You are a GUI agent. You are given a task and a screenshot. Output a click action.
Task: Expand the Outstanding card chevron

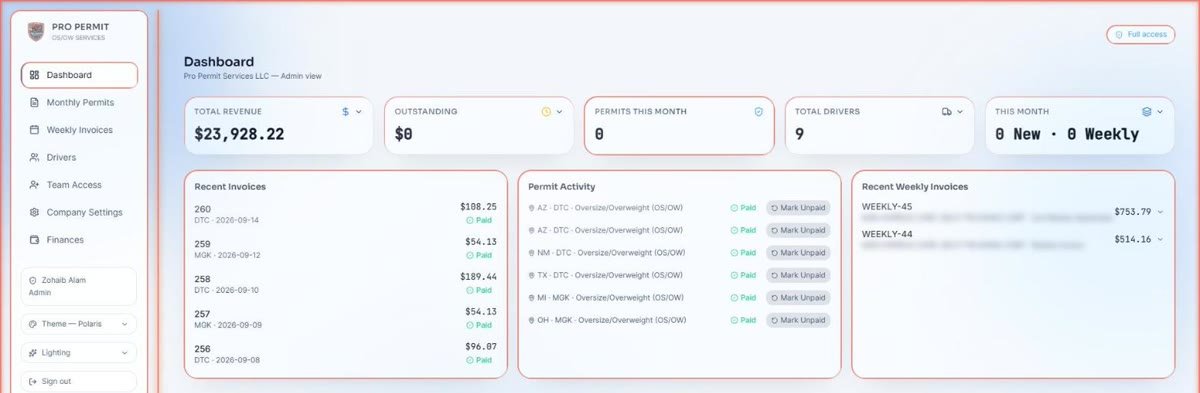pos(559,112)
